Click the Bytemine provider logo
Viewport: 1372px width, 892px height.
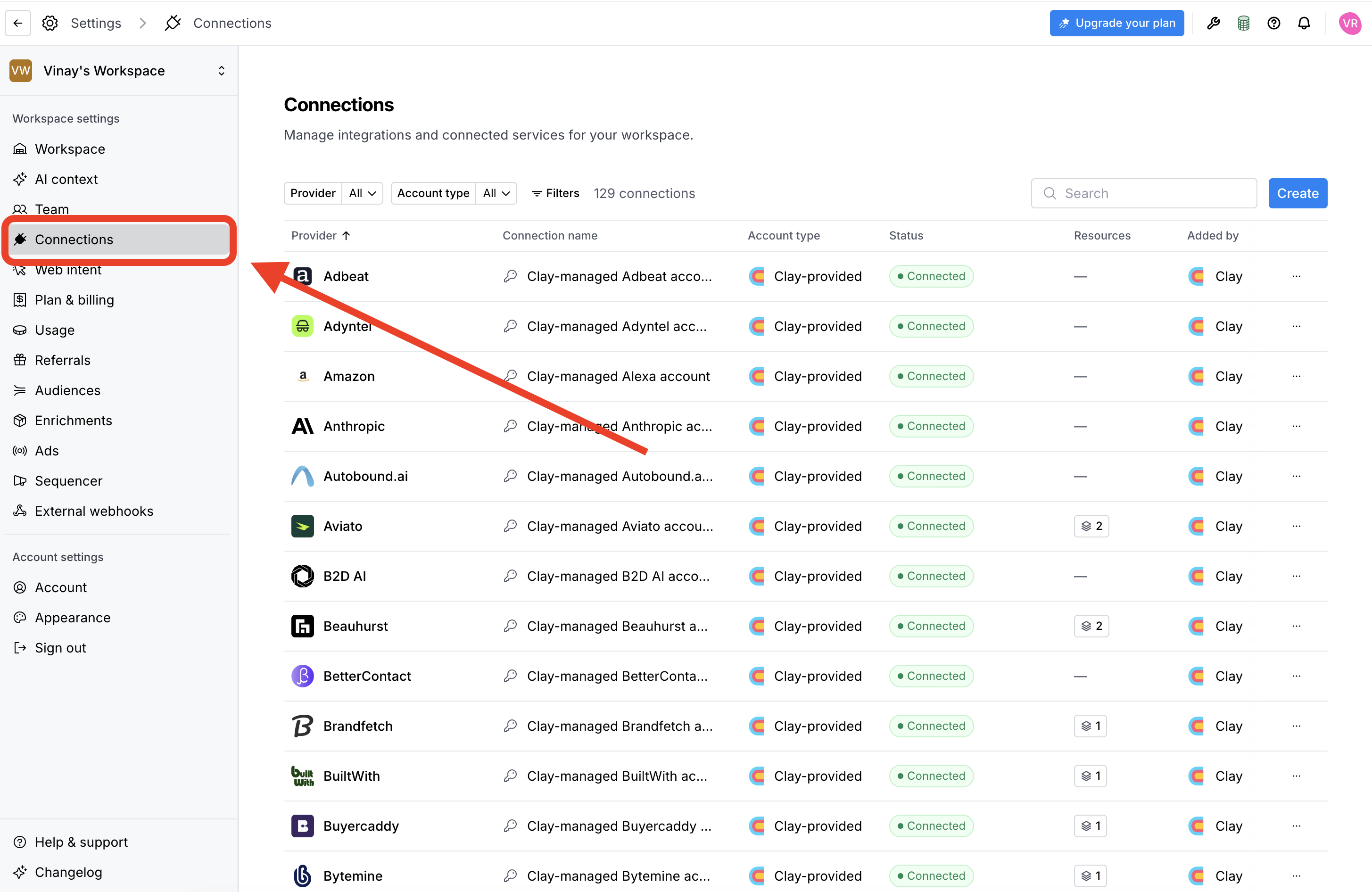click(303, 876)
